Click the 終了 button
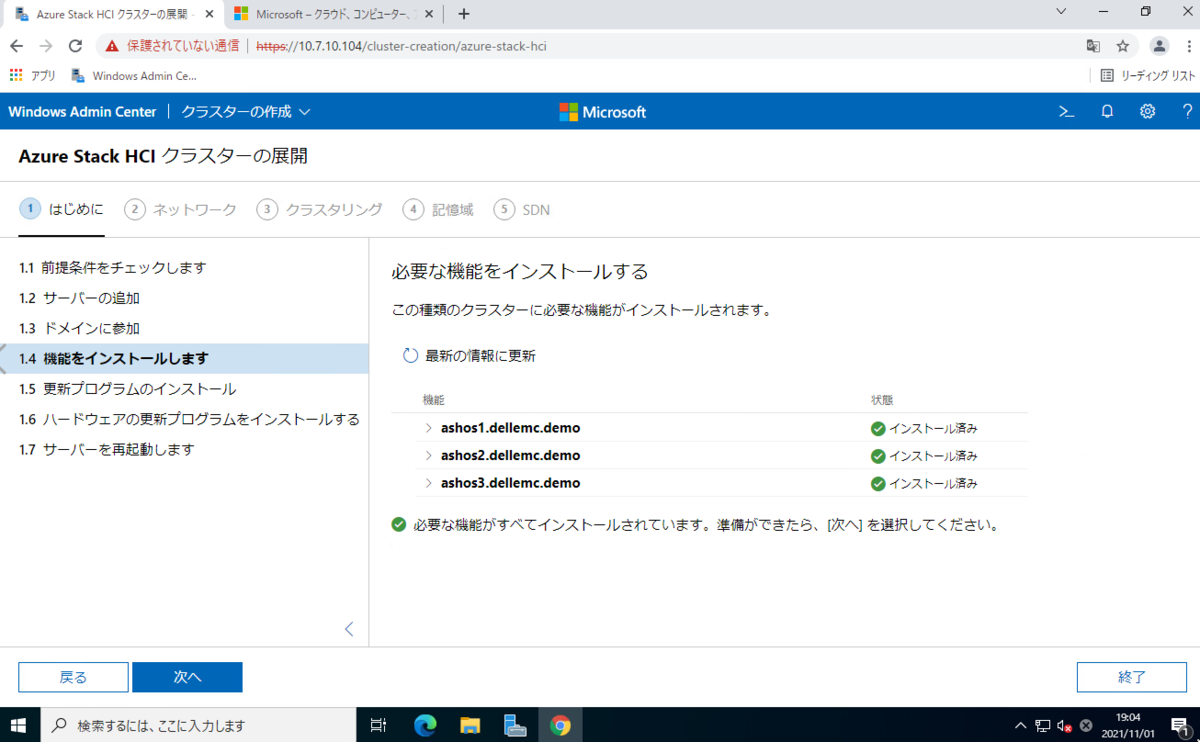Screen dimensions: 1200x742 (1132, 677)
